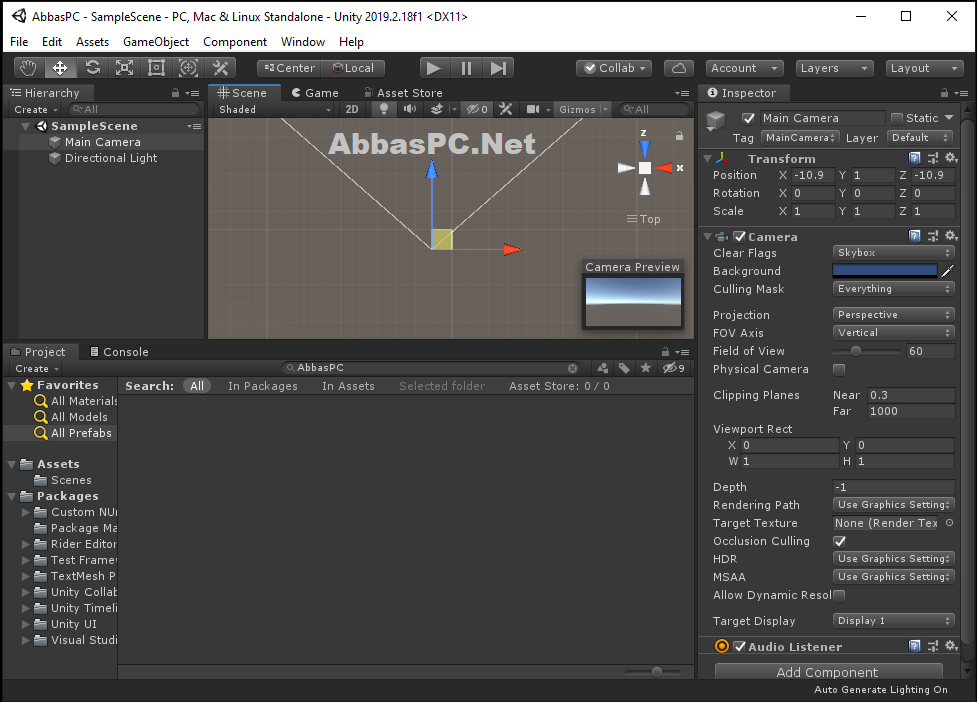This screenshot has height=702, width=977.
Task: Enable Physical Camera checkbox
Action: click(x=839, y=369)
